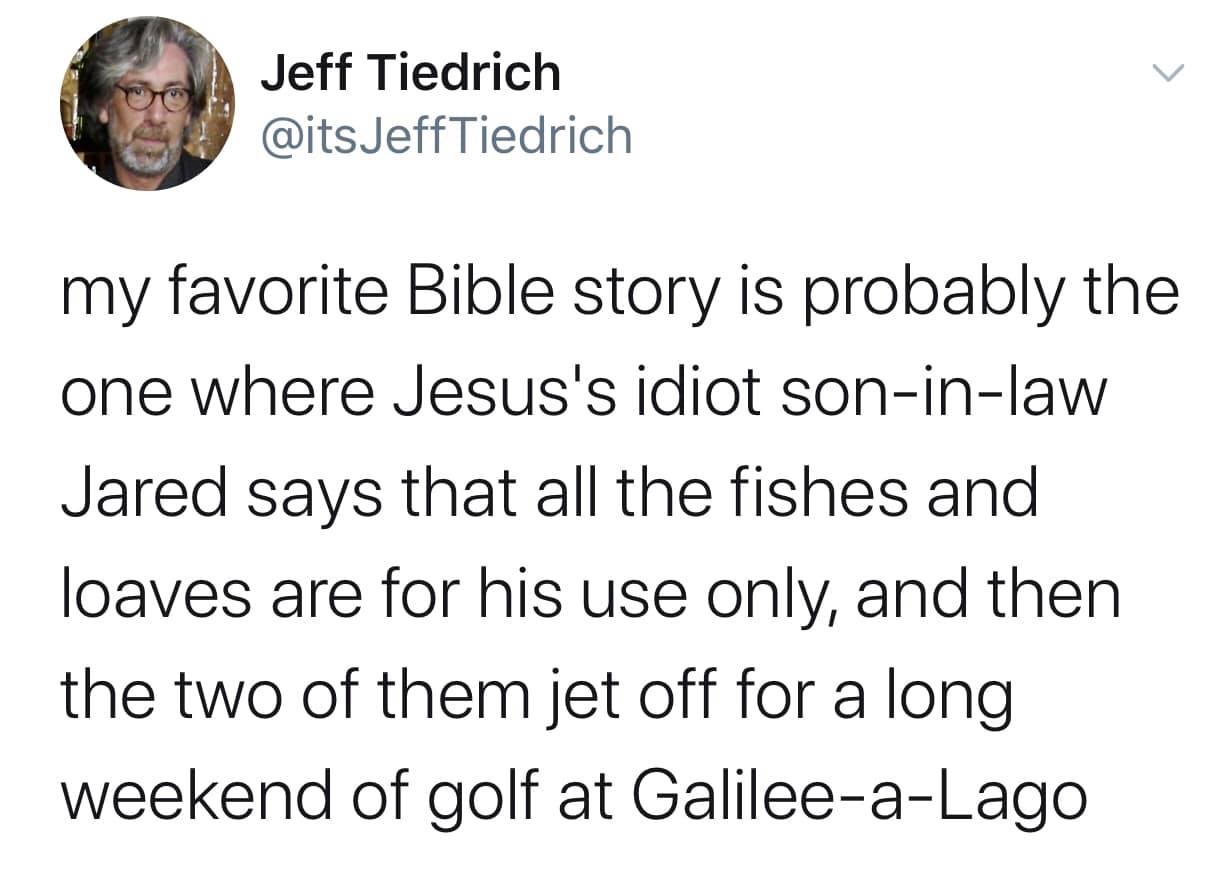Click the @itsJeffTiedrich handle

[x=446, y=135]
